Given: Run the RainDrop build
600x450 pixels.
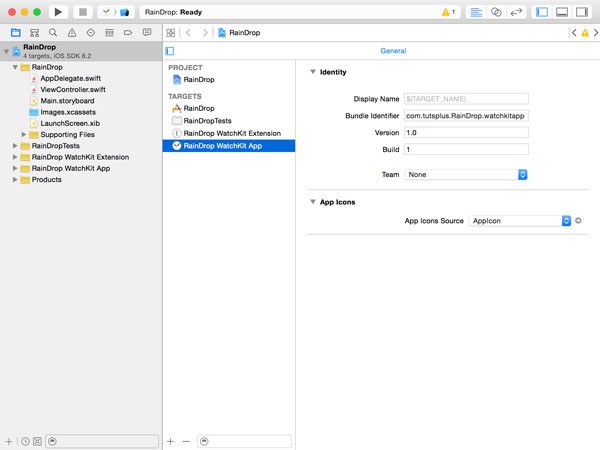Looking at the screenshot, I should 58,12.
